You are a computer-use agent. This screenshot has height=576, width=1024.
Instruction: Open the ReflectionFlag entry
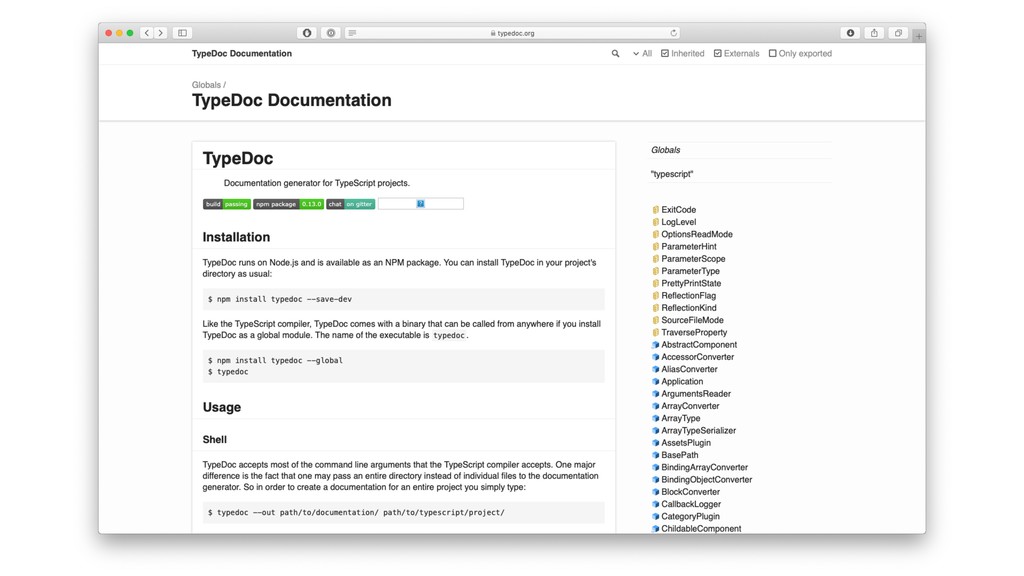tap(688, 296)
